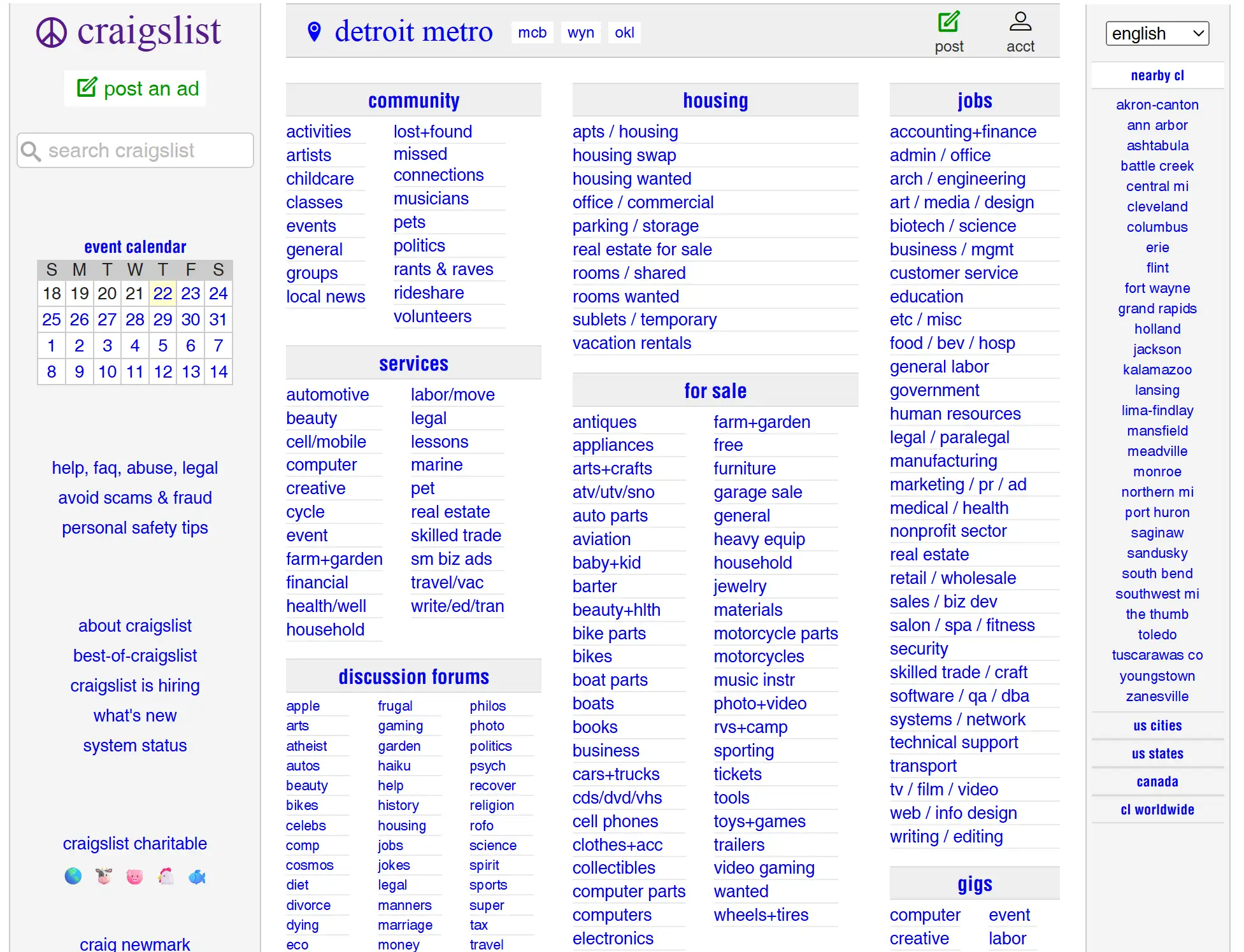1244x952 pixels.
Task: Open the atheist discussion forum
Action: coord(306,746)
